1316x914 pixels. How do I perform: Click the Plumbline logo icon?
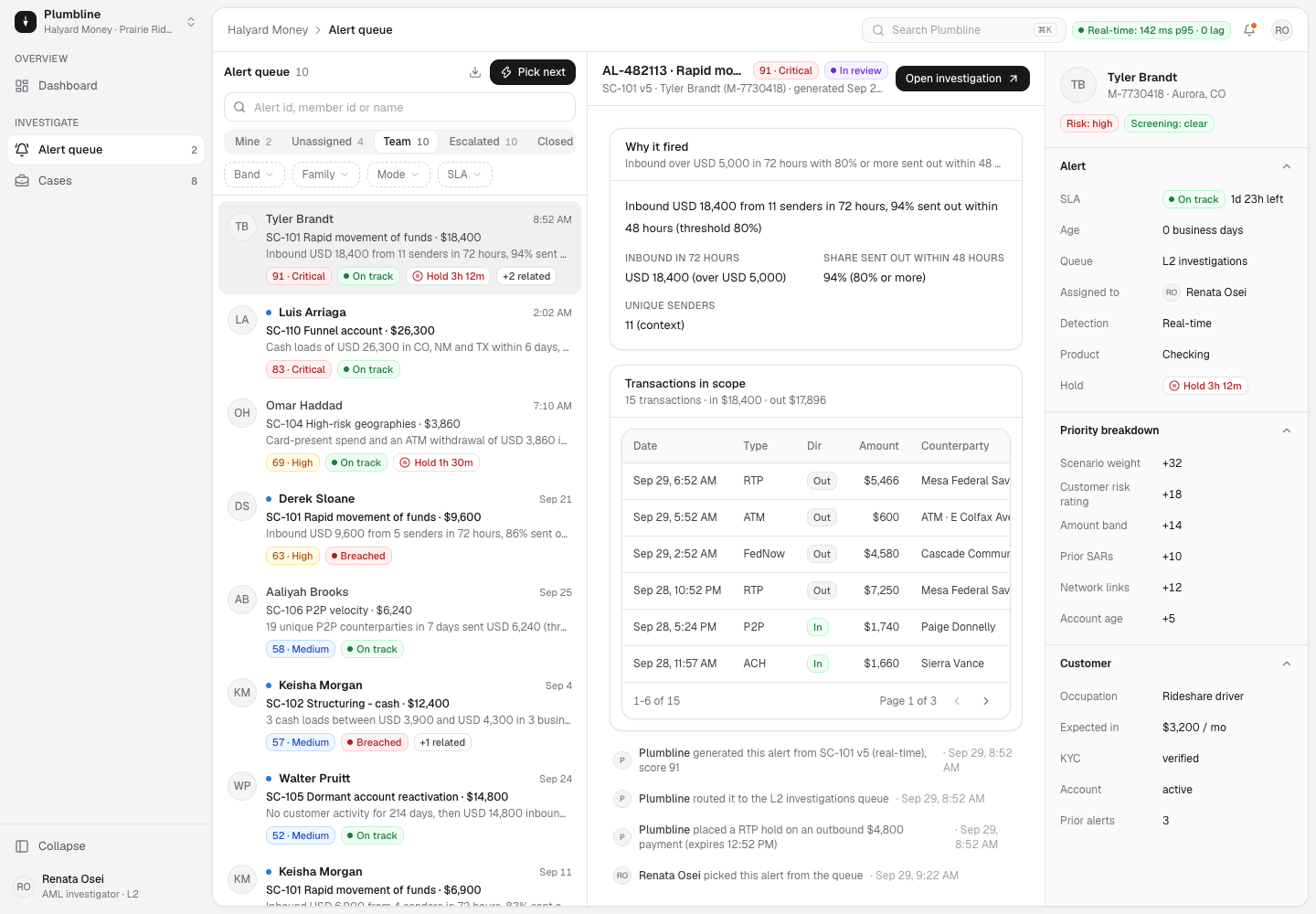tap(26, 21)
